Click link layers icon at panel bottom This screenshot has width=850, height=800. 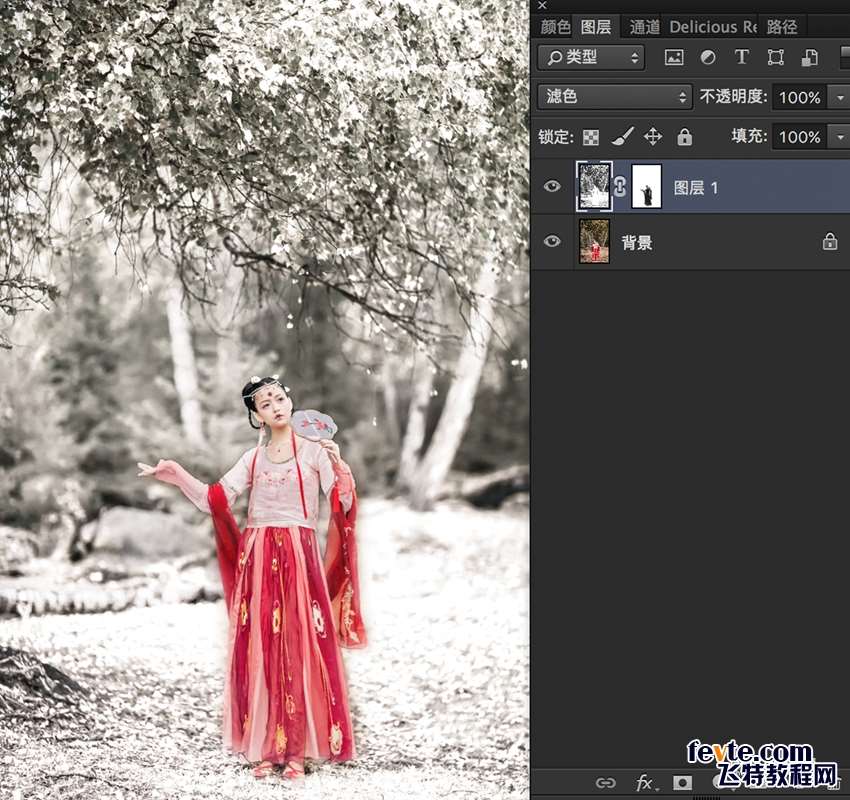(x=606, y=783)
